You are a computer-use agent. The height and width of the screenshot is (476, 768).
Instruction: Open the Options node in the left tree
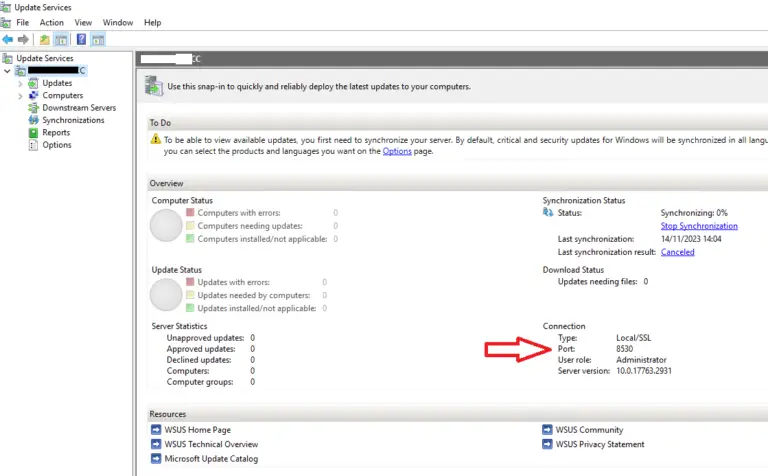tap(56, 145)
